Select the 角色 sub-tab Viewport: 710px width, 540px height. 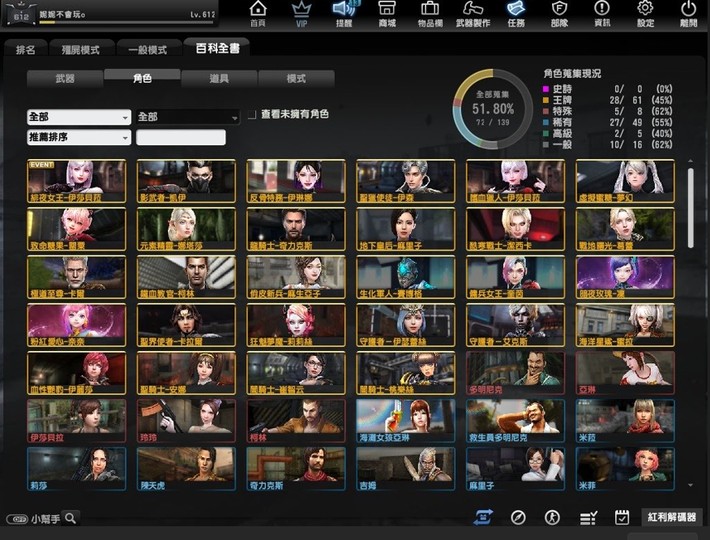[x=142, y=78]
